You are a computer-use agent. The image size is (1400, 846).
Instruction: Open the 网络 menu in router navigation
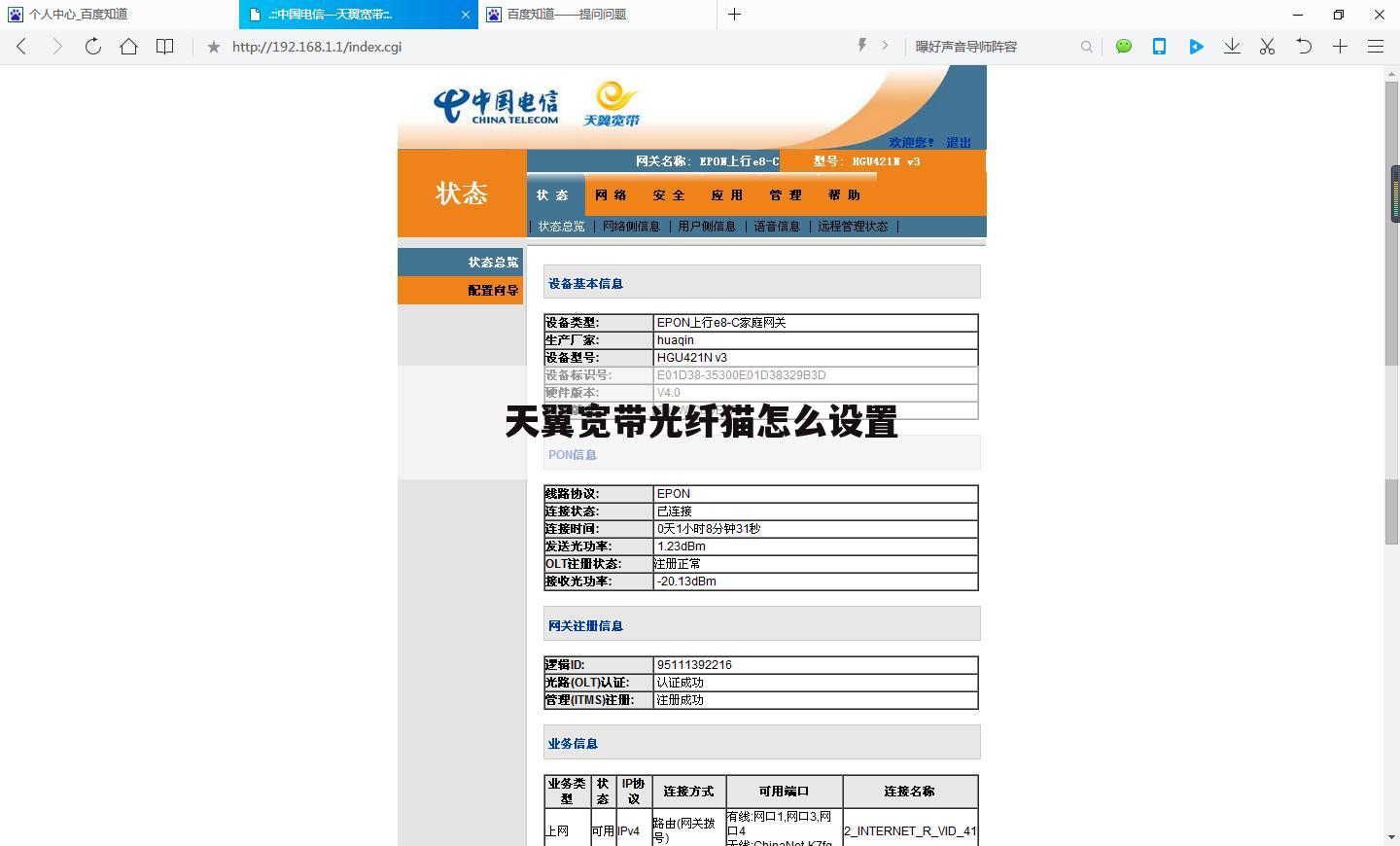(x=611, y=194)
